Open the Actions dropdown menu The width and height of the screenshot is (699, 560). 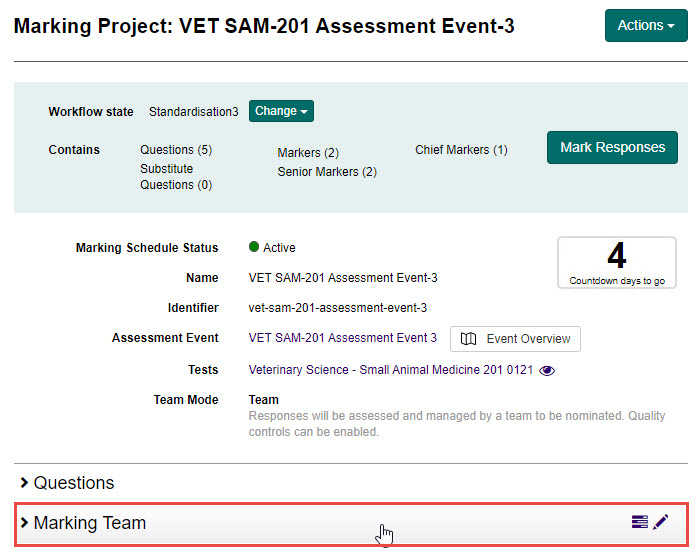click(645, 26)
